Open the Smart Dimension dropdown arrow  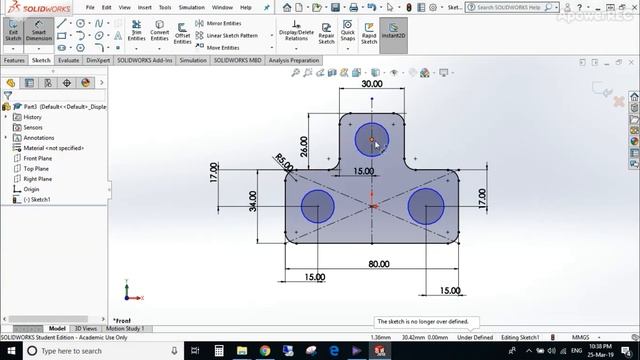(x=39, y=49)
